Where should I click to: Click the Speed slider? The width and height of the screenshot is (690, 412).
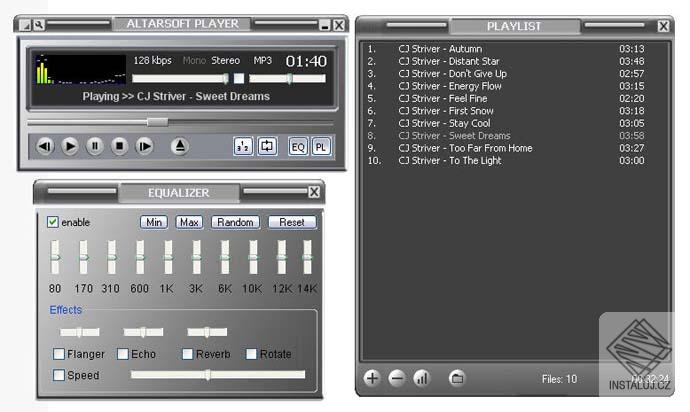tap(218, 375)
